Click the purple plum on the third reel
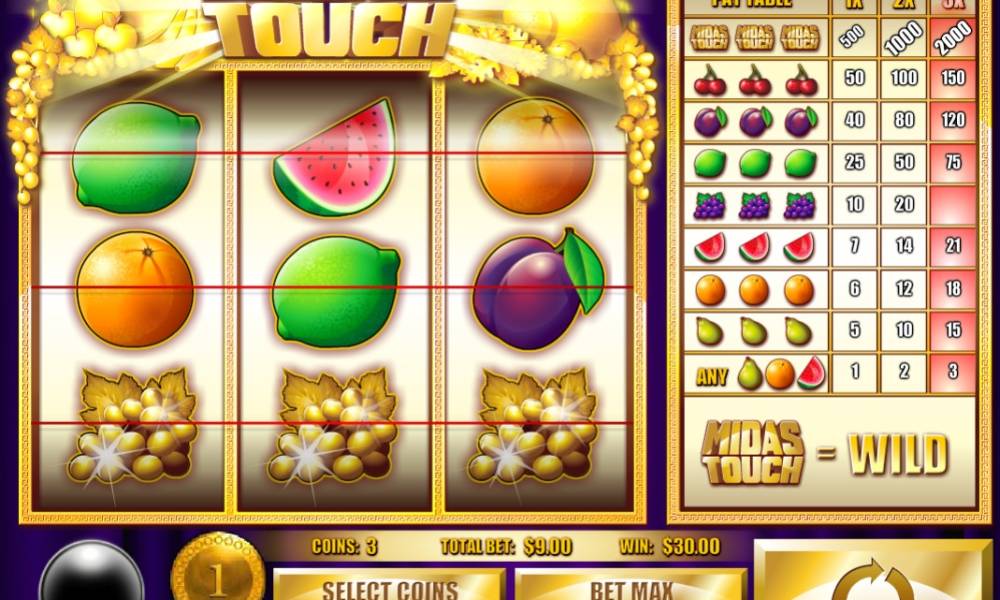 [537, 290]
